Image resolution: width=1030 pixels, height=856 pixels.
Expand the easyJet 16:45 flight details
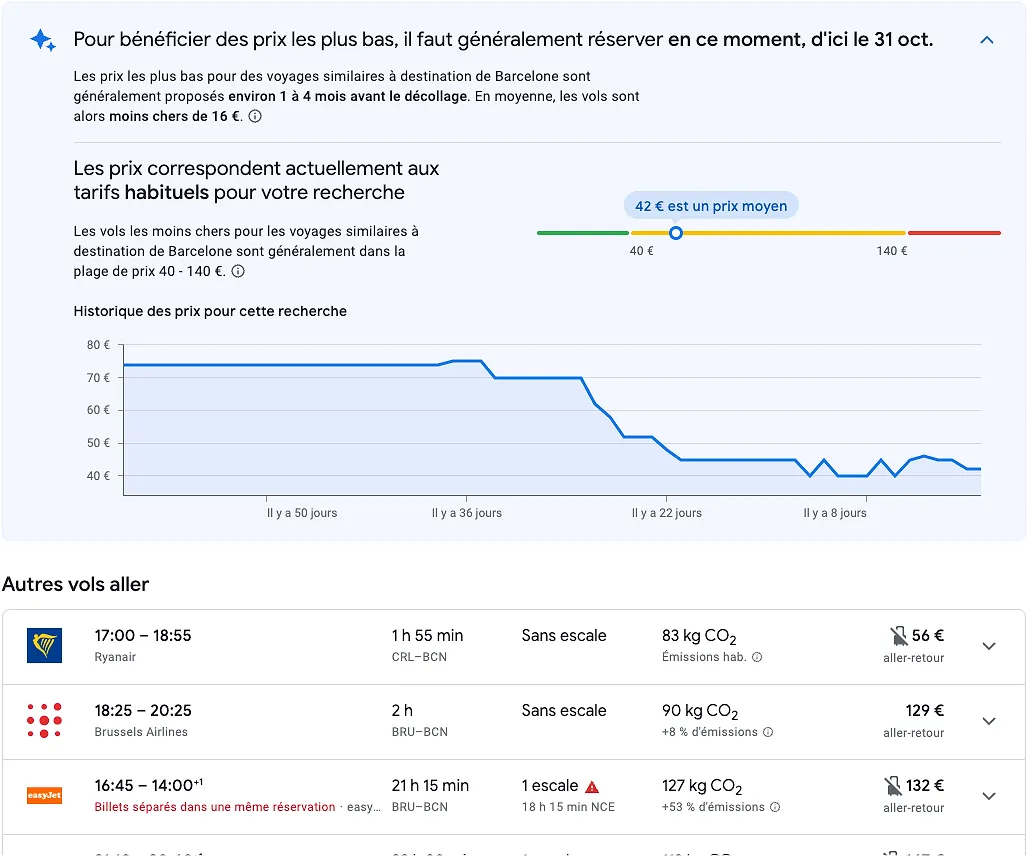coord(989,796)
